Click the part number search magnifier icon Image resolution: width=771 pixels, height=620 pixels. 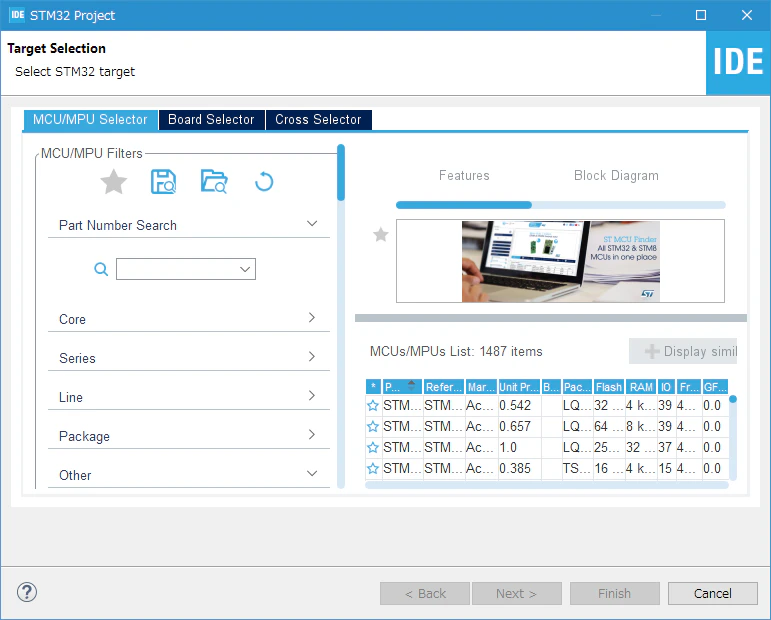101,269
